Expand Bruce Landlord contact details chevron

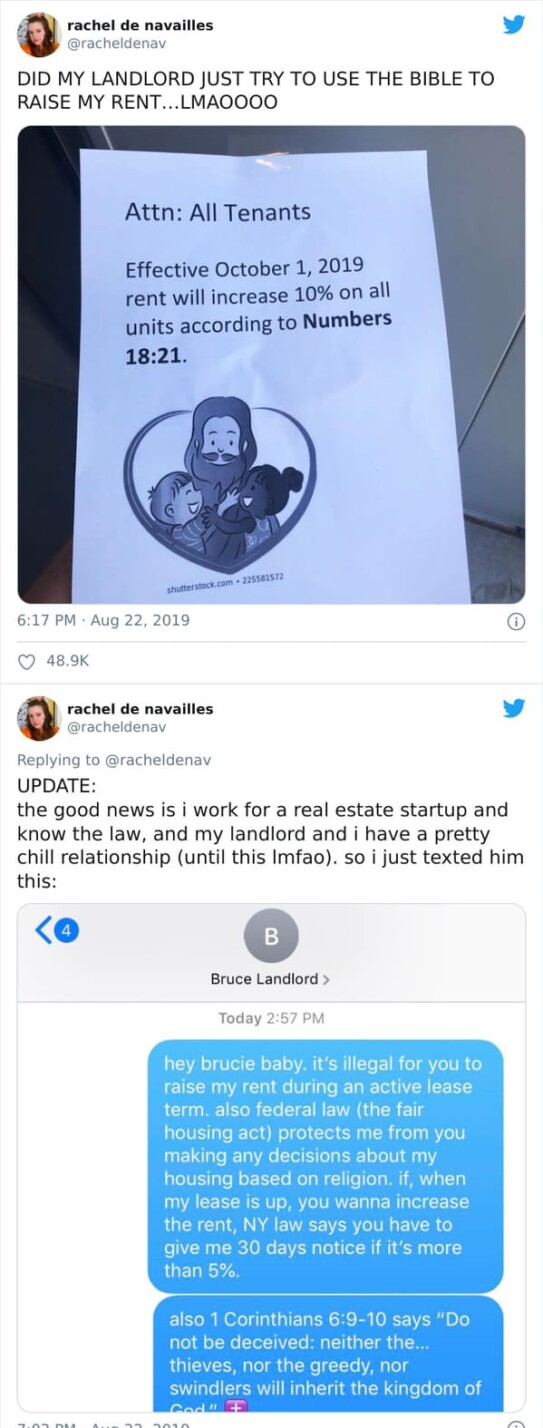click(326, 979)
